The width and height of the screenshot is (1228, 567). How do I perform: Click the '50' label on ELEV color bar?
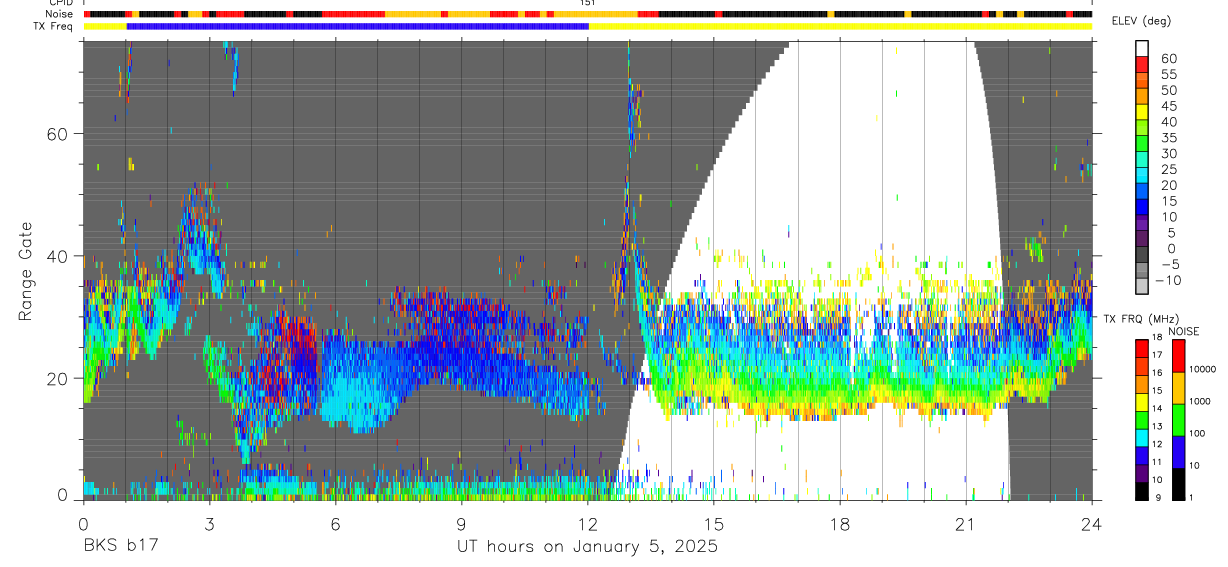[x=1167, y=90]
